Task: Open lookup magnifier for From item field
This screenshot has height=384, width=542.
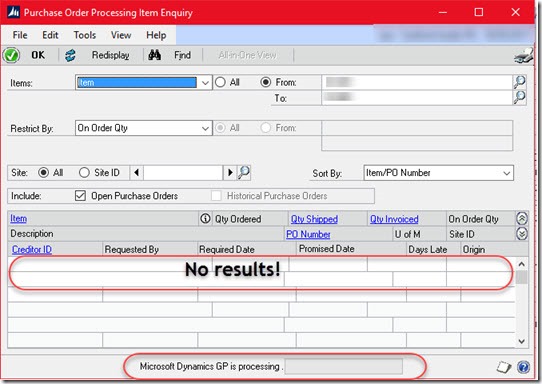Action: click(519, 82)
